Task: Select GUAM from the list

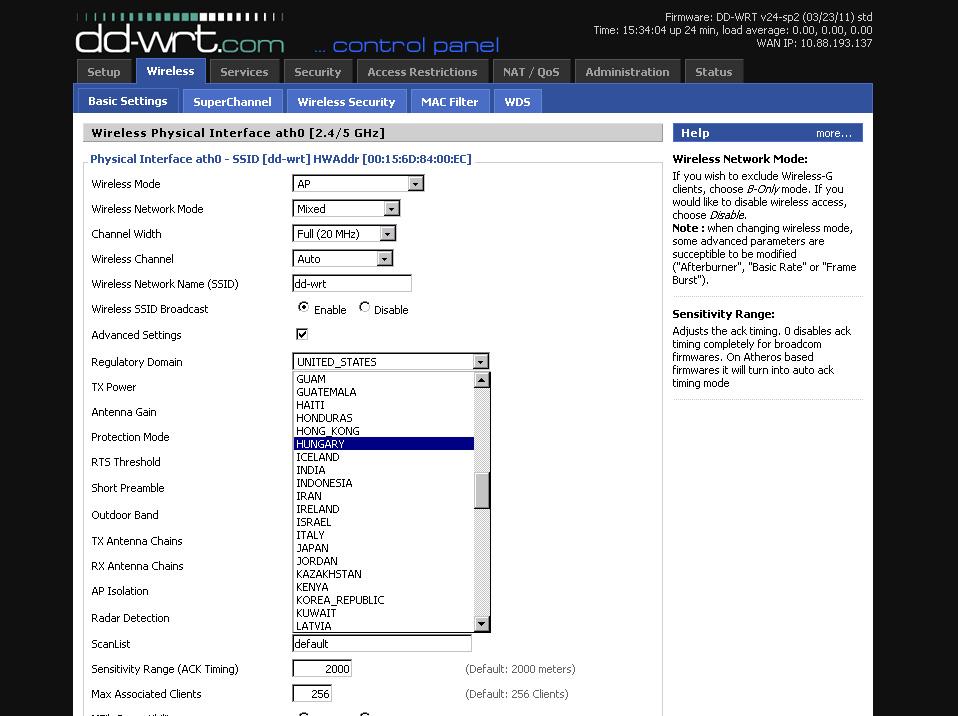Action: pyautogui.click(x=384, y=379)
